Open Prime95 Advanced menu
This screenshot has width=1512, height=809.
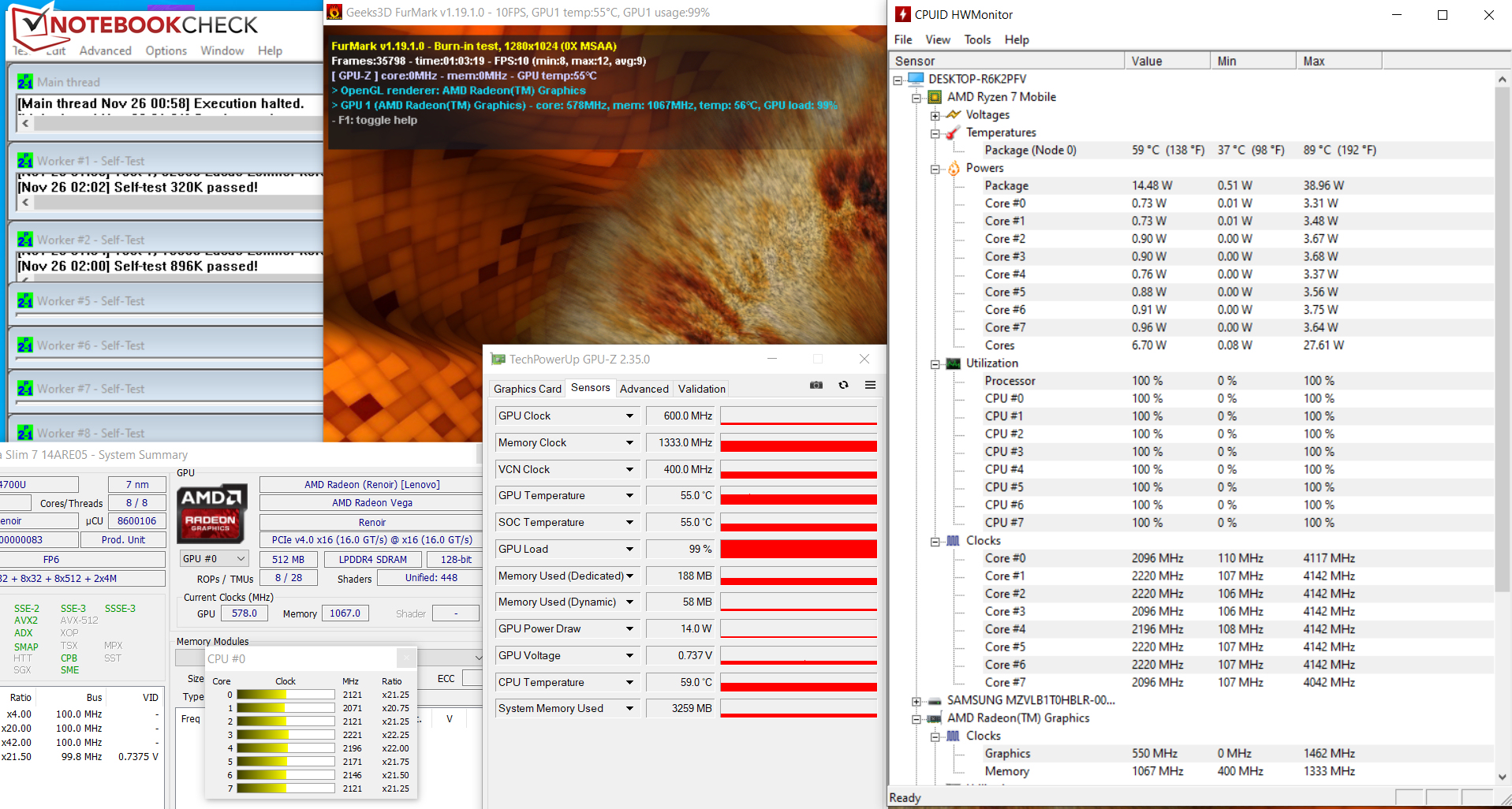[x=105, y=50]
